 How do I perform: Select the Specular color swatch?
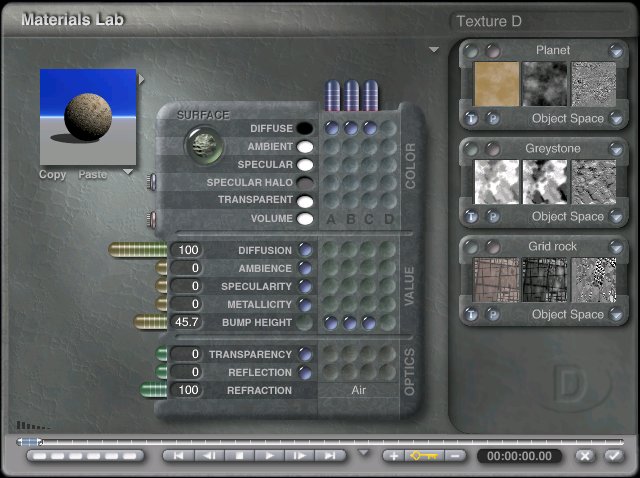304,165
